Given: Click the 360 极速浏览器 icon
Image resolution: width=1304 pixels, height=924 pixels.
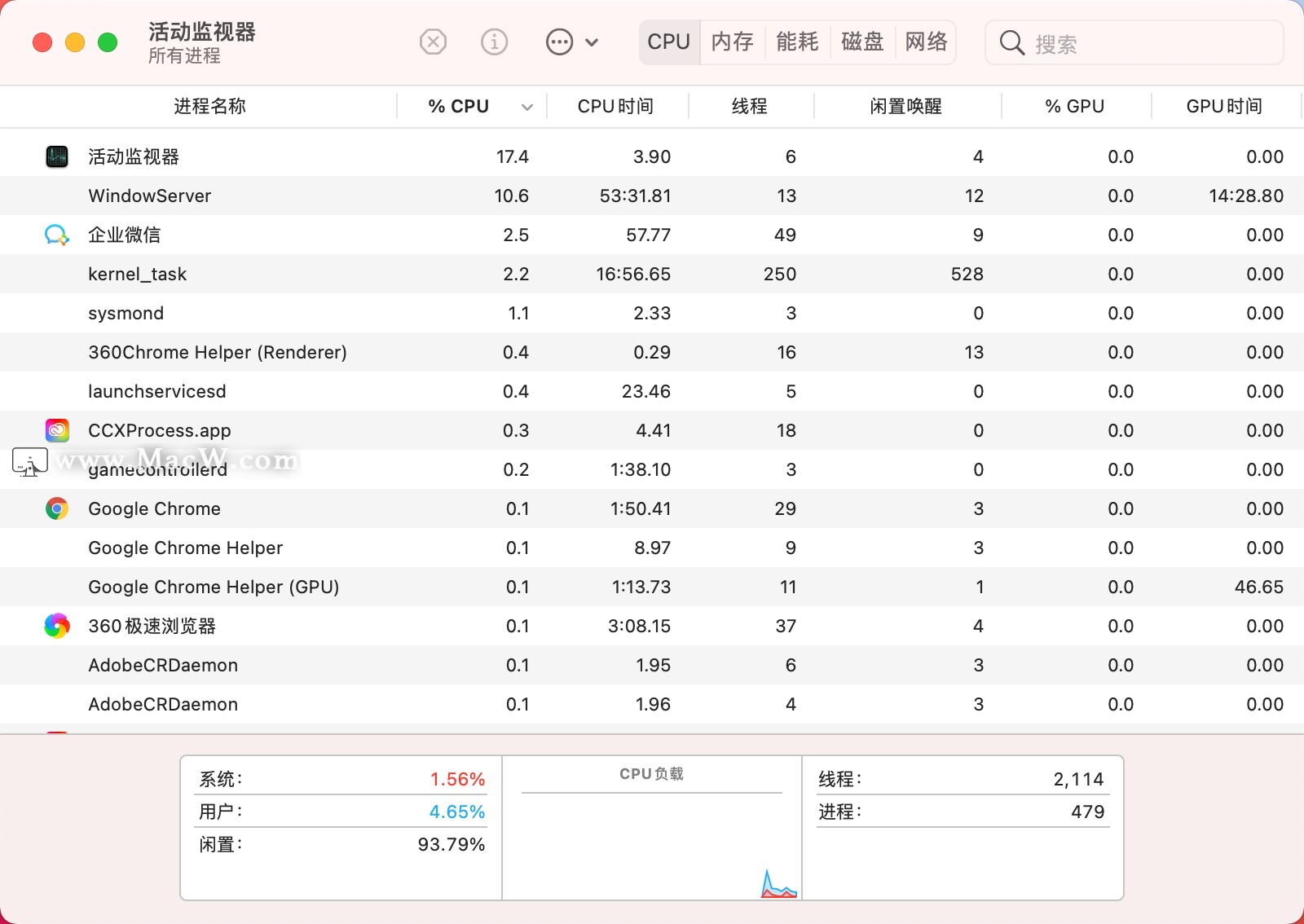Looking at the screenshot, I should pyautogui.click(x=57, y=626).
